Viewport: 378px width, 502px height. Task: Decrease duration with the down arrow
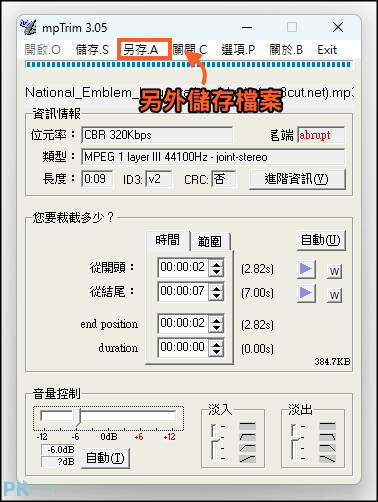tap(216, 352)
